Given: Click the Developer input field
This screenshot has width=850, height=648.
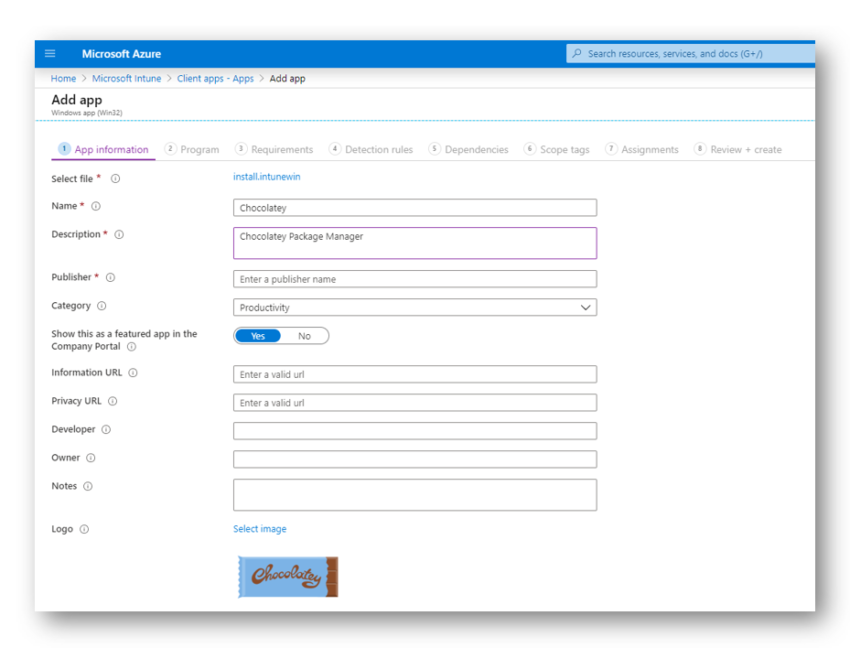Looking at the screenshot, I should pyautogui.click(x=415, y=431).
